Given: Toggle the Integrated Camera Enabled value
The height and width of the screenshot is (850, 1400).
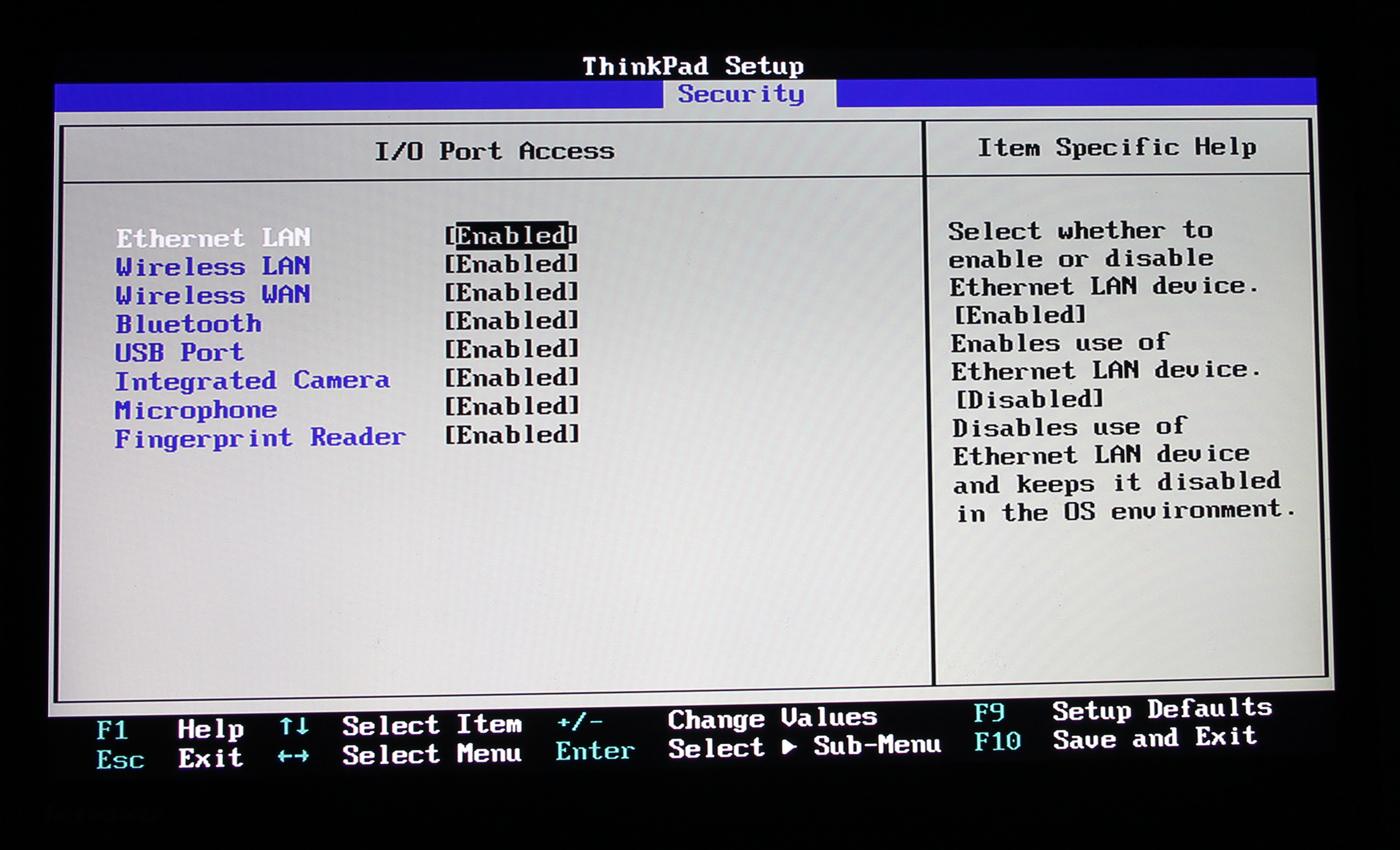Looking at the screenshot, I should [x=511, y=378].
